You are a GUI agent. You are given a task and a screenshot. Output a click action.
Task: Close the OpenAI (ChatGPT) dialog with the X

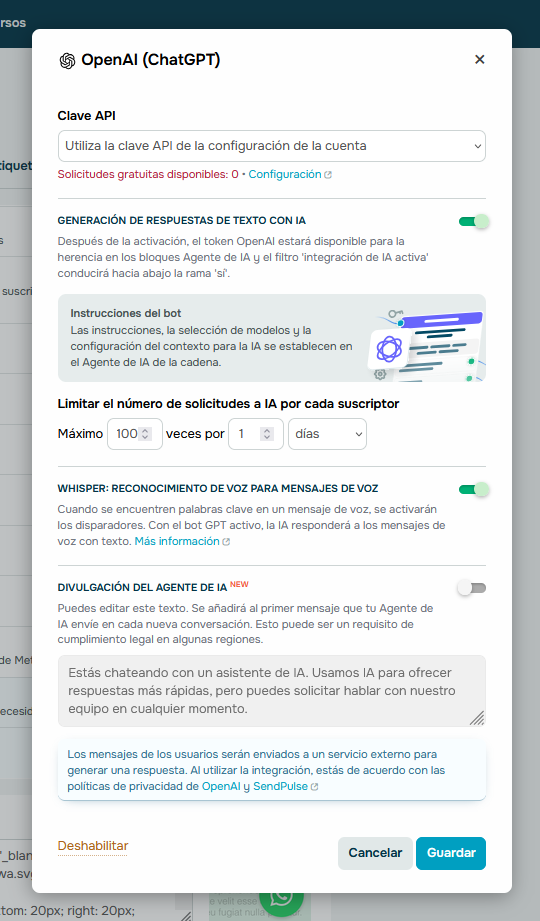479,59
